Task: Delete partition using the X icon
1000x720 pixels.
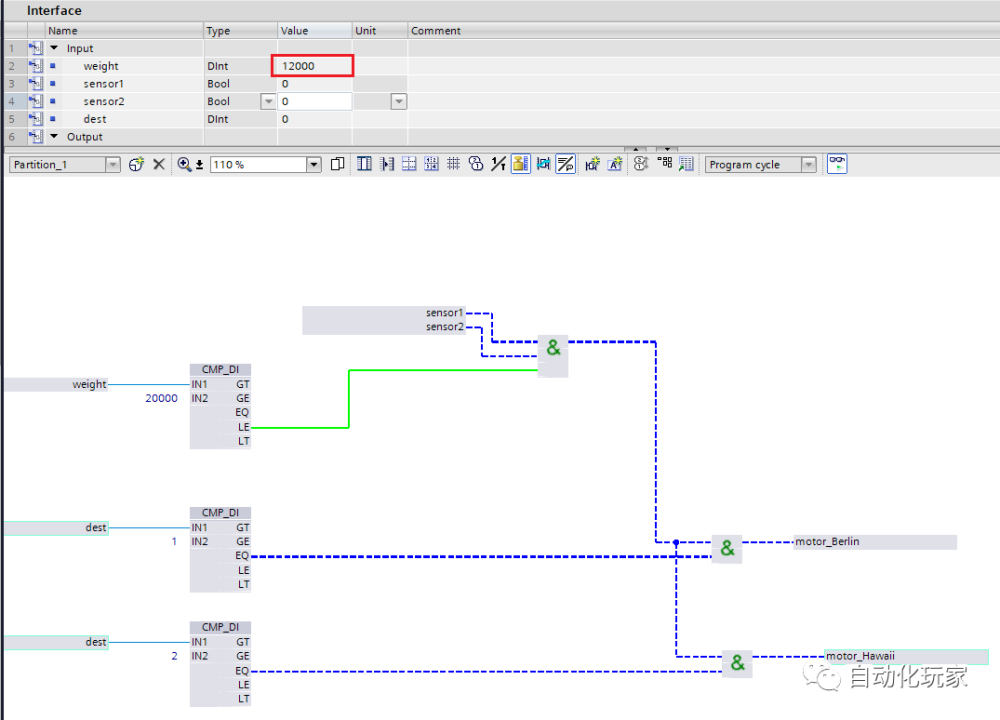Action: 159,165
